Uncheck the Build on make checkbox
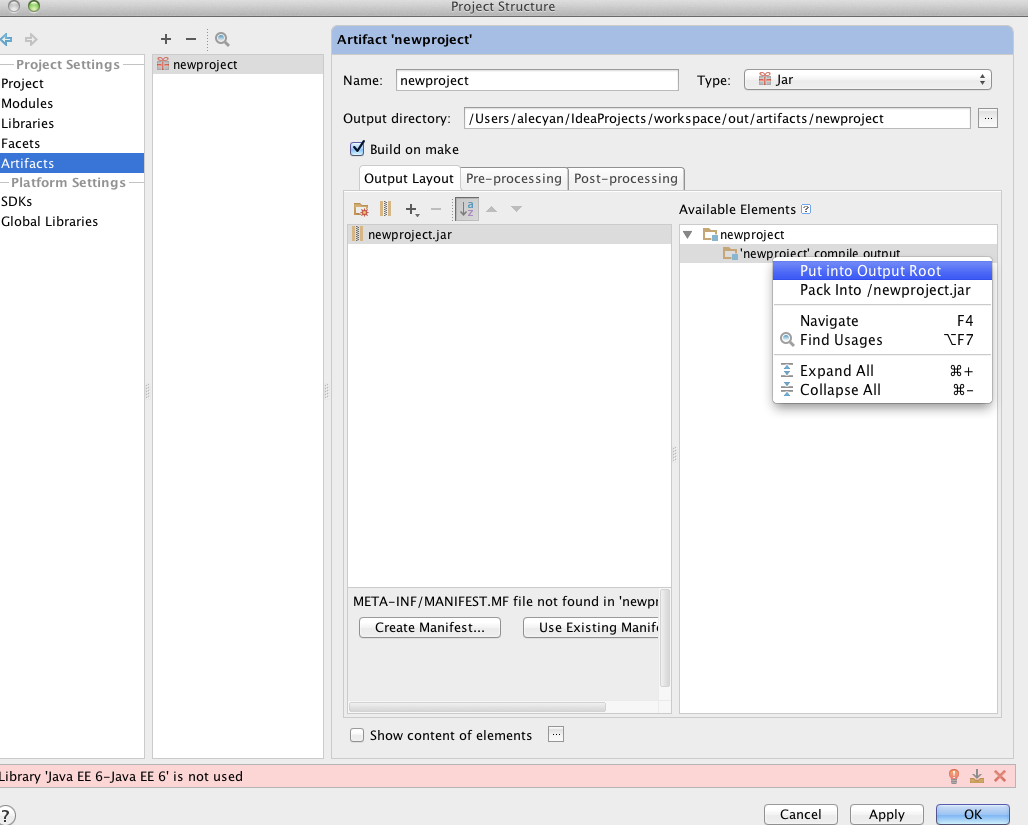Image resolution: width=1028 pixels, height=825 pixels. 357,149
